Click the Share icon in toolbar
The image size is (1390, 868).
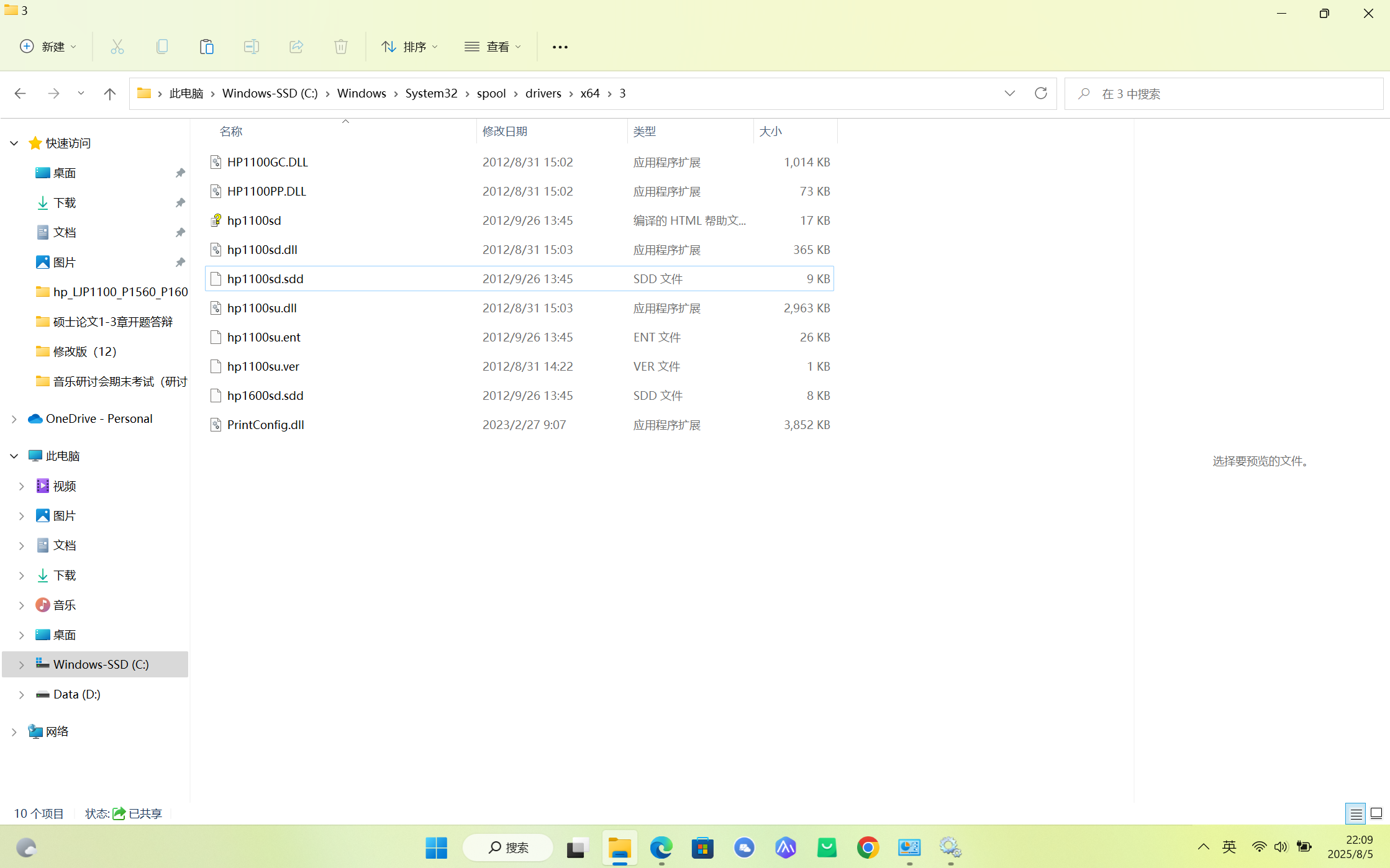point(296,47)
